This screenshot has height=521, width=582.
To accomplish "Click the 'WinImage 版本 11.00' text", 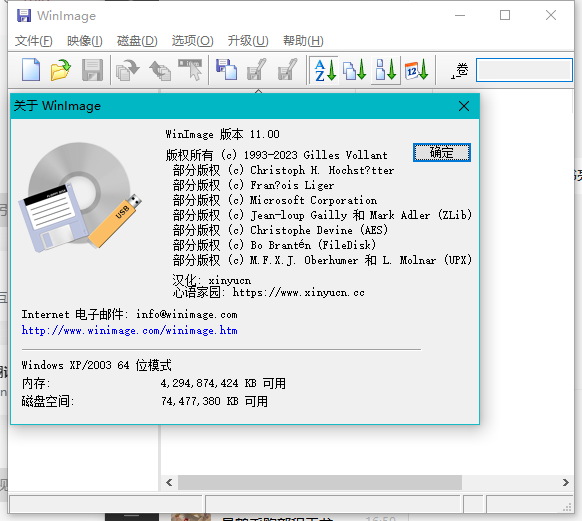I will click(223, 134).
